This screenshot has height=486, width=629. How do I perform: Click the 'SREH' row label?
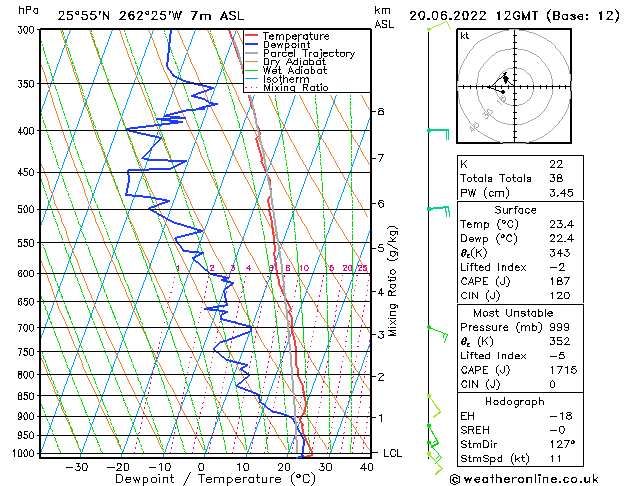tap(475, 430)
